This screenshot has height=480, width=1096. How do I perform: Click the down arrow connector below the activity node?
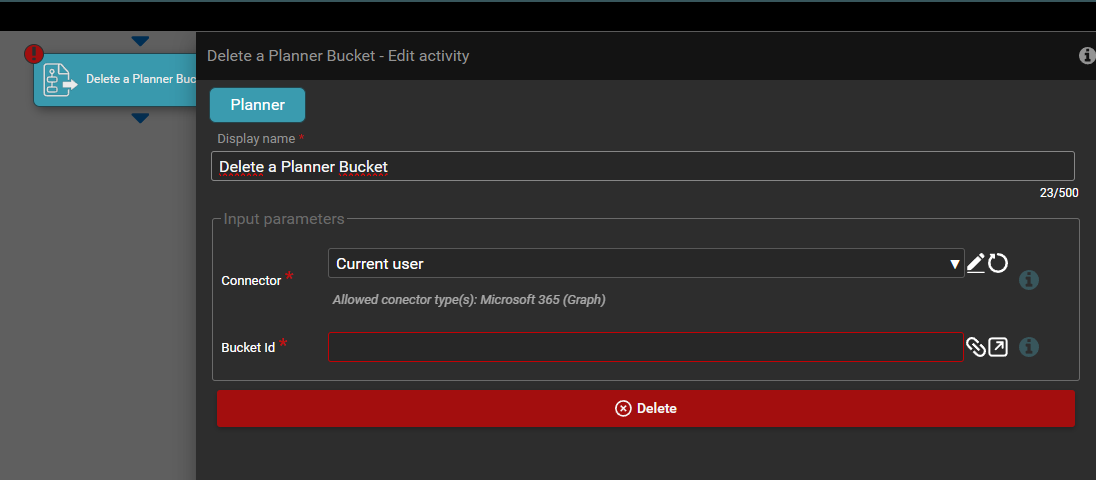[140, 118]
